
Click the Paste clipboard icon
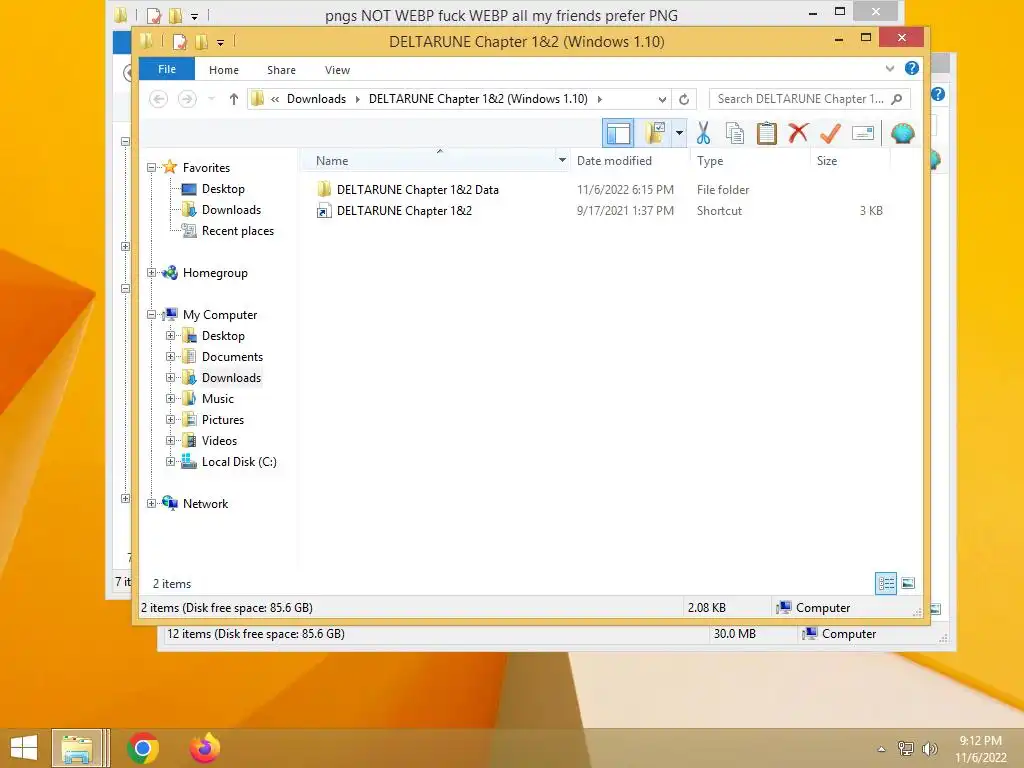pos(767,133)
